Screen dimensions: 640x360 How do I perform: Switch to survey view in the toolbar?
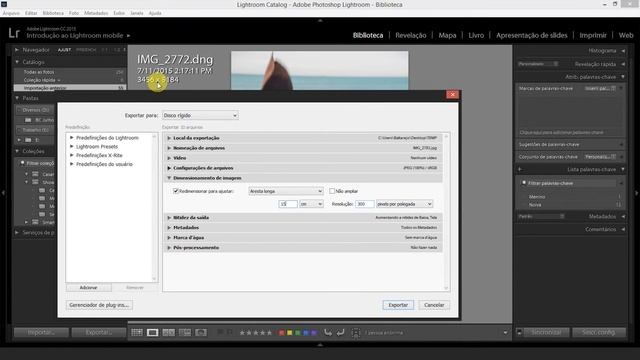click(184, 333)
